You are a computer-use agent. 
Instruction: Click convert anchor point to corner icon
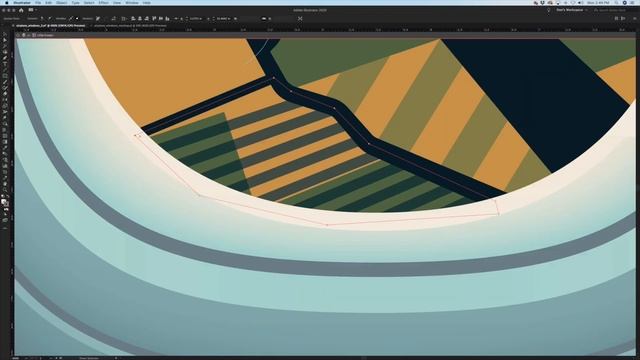42,19
